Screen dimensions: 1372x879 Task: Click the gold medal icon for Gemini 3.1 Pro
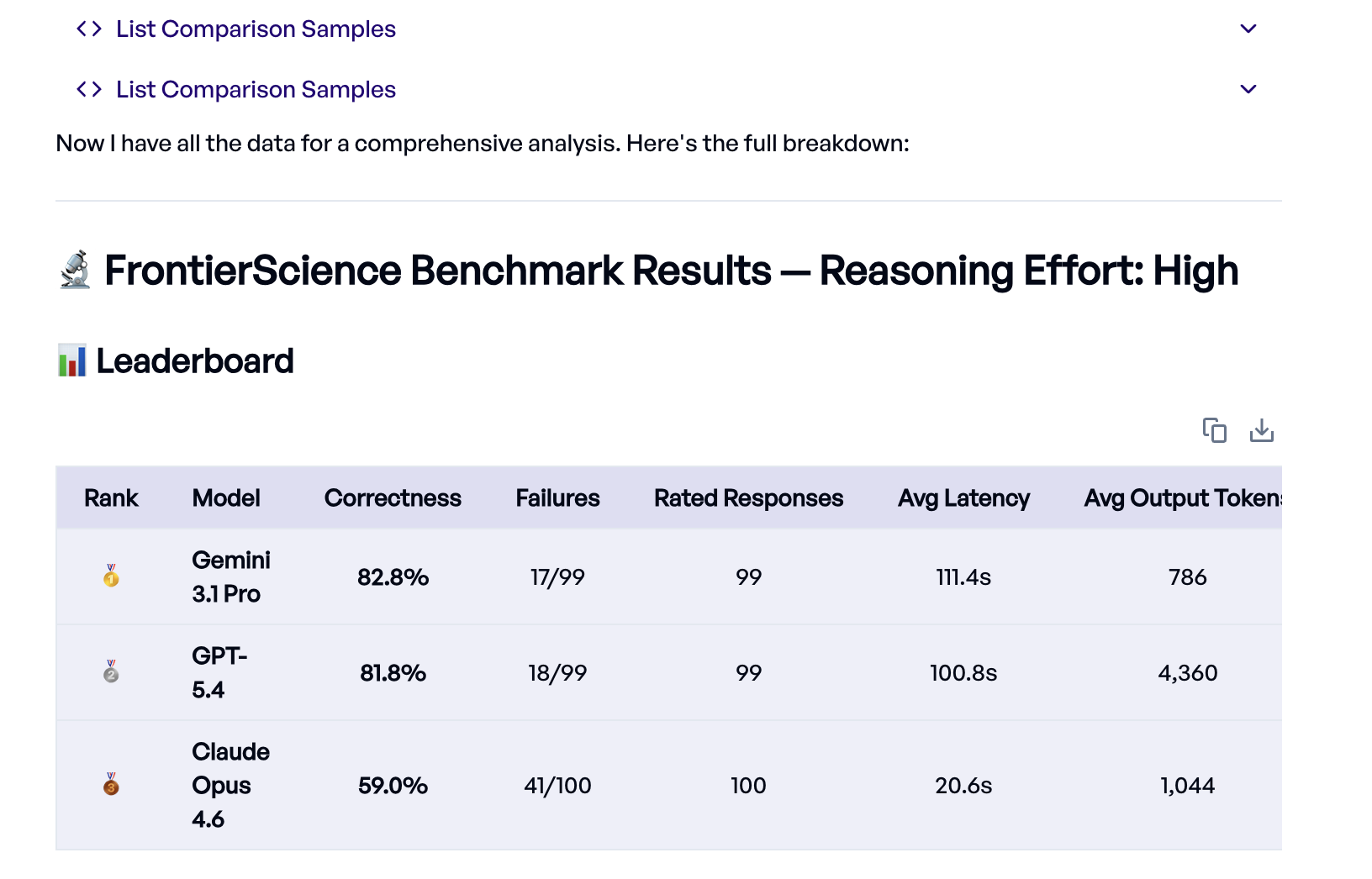tap(111, 577)
